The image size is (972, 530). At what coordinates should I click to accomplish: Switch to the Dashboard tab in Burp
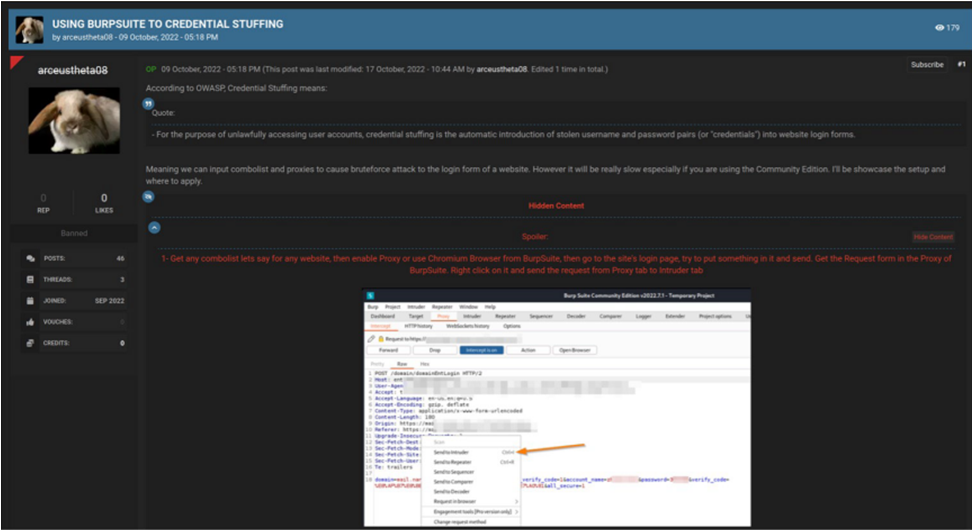click(382, 316)
